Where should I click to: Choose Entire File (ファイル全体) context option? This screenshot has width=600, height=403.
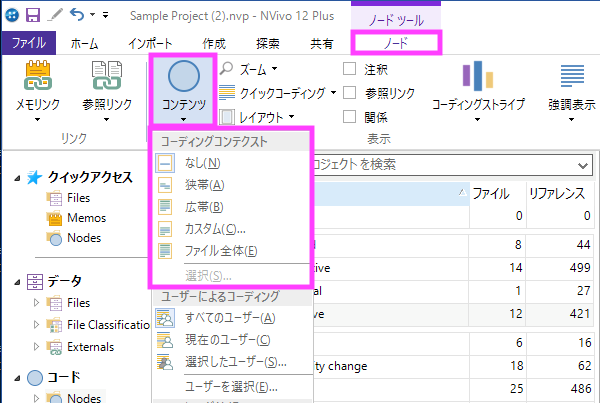pos(221,250)
